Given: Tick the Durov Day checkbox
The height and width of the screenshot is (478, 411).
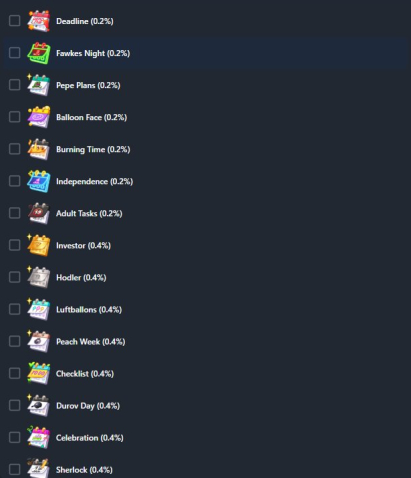Looking at the screenshot, I should 14,405.
